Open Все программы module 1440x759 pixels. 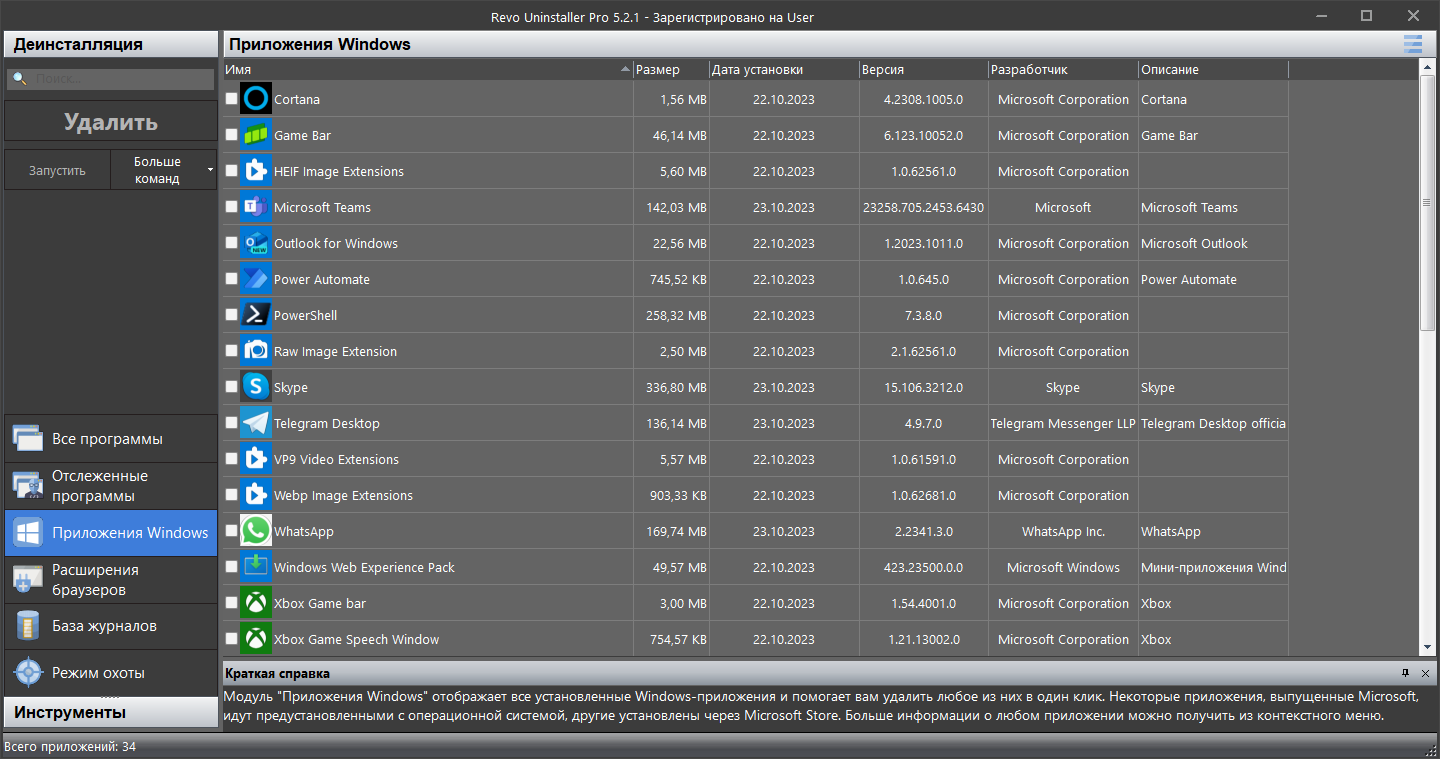pos(111,439)
